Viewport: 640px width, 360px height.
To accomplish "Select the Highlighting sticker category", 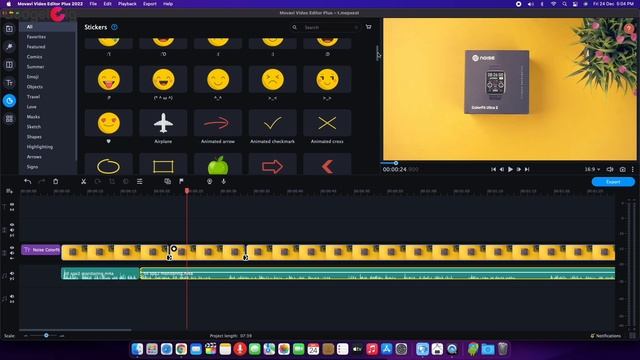I will tap(40, 147).
